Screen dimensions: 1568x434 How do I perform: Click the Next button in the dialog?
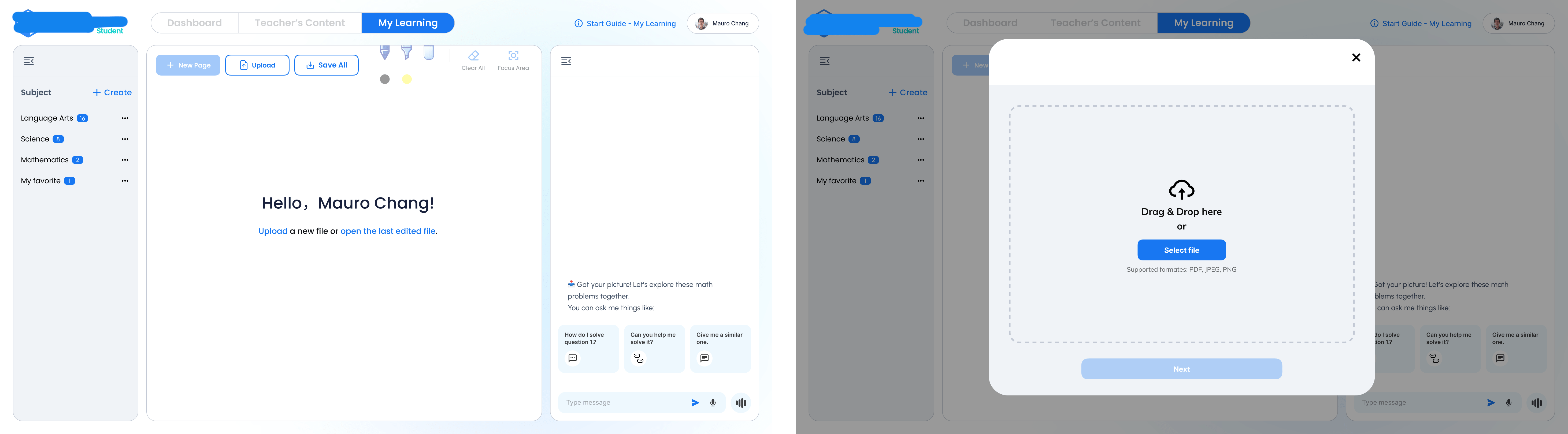(x=1181, y=369)
